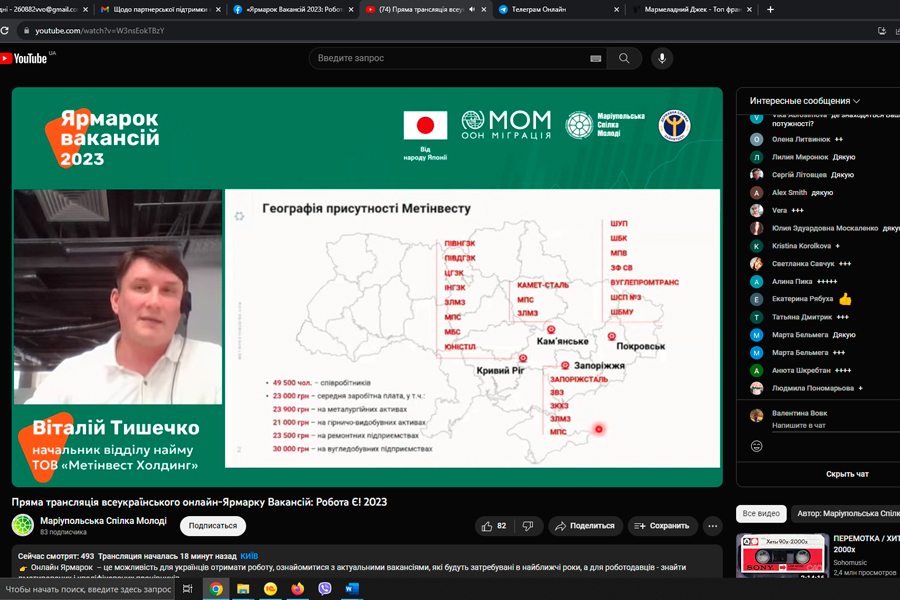
Task: Open Viber from the taskbar
Action: (324, 589)
